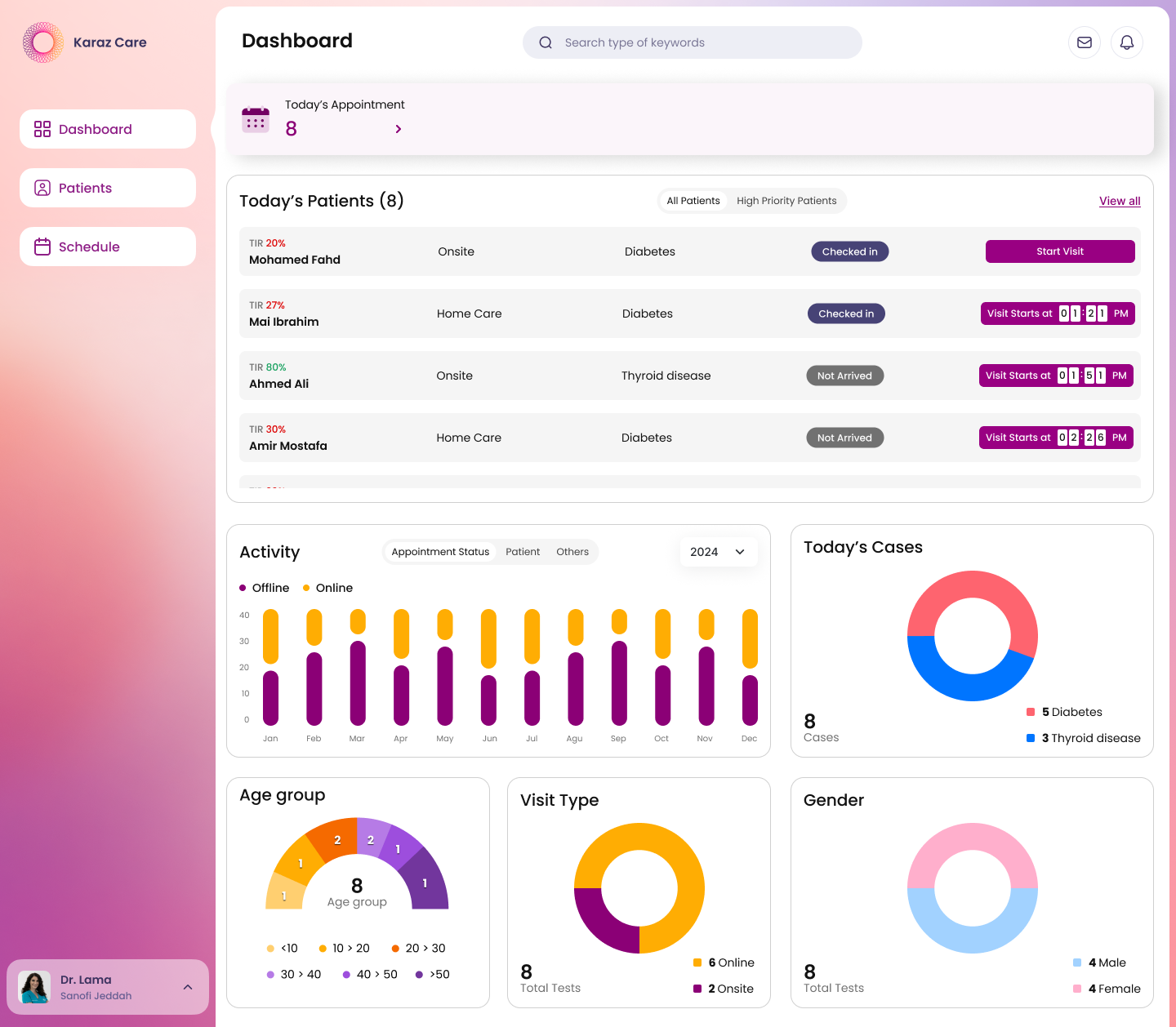Click Amir Mostafa's Not Arrived status
This screenshot has height=1027, width=1176.
coord(844,438)
